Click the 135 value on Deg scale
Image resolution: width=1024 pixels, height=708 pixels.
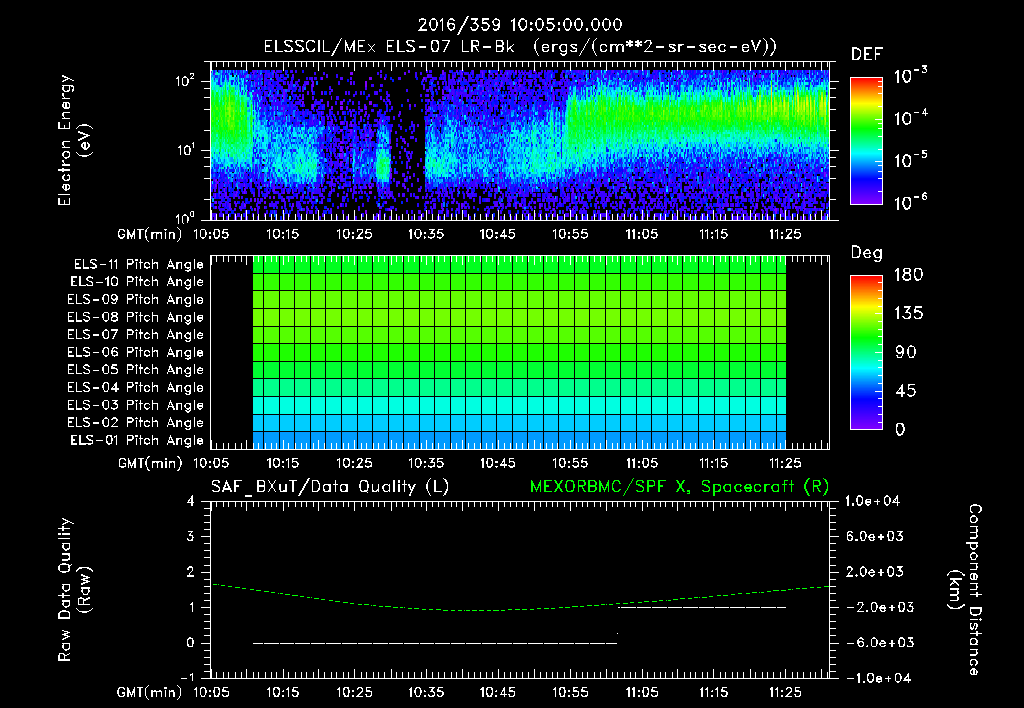pyautogui.click(x=908, y=314)
